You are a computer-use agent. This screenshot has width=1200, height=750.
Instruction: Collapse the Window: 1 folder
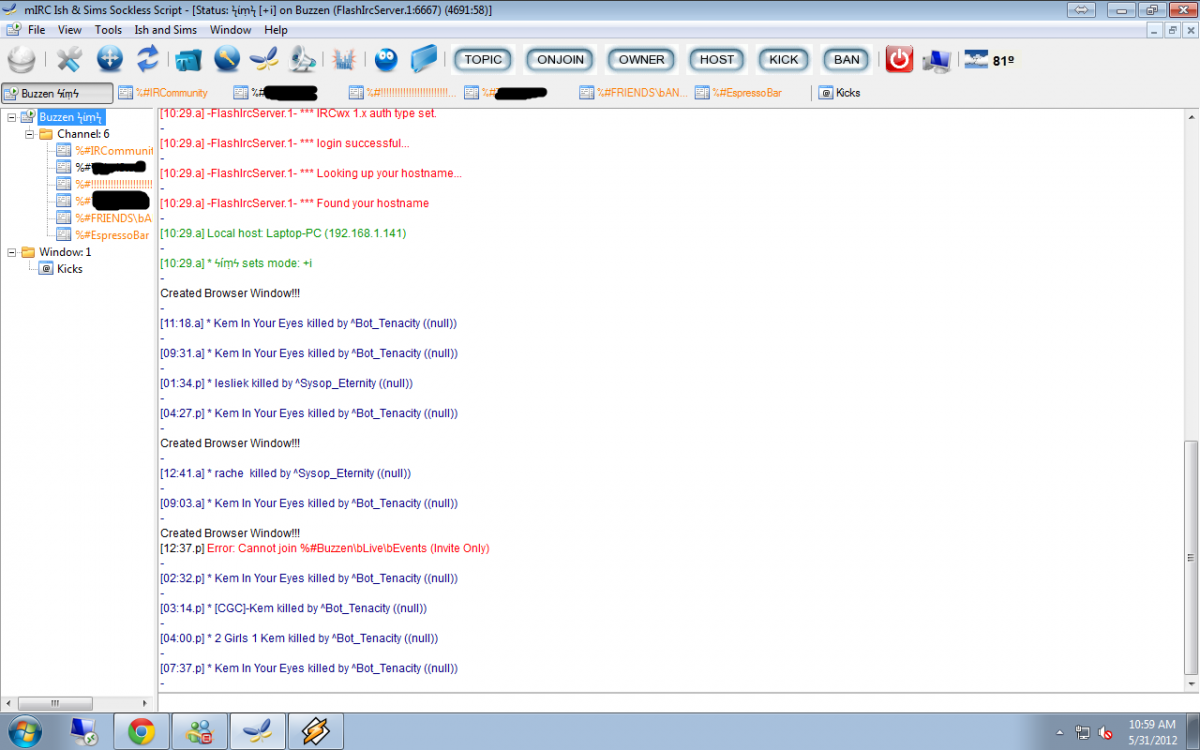point(12,252)
